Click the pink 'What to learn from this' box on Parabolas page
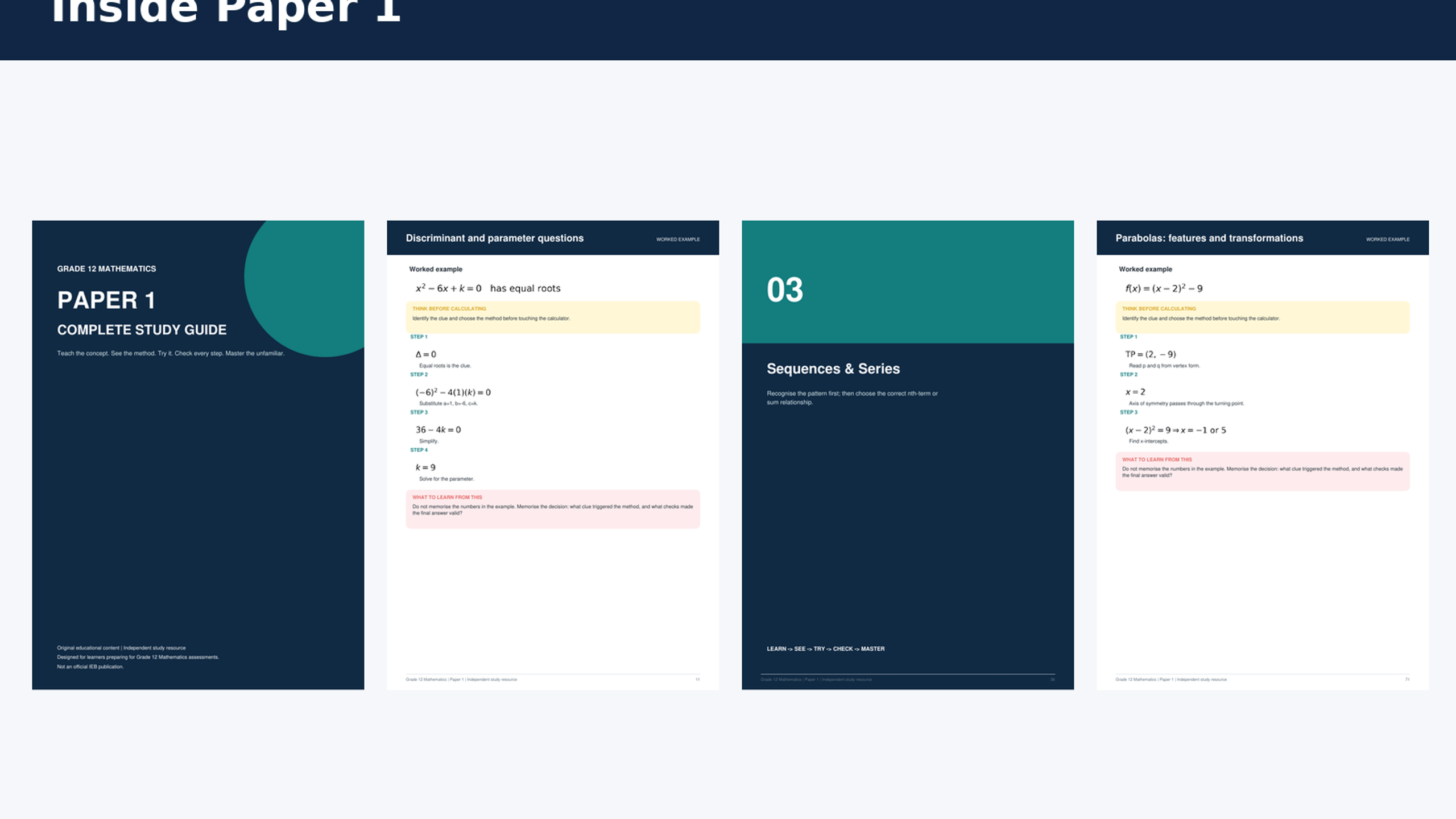 [1263, 471]
